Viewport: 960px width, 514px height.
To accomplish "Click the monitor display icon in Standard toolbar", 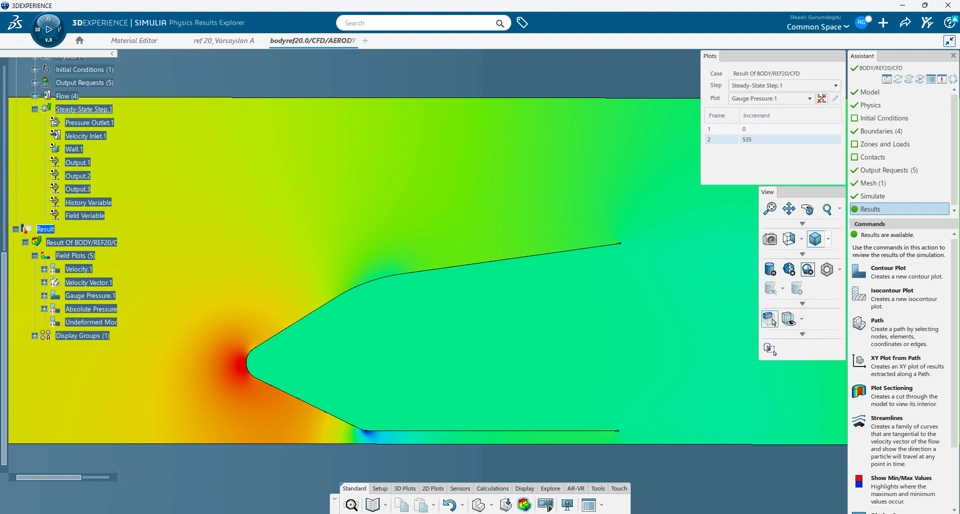I will point(567,505).
